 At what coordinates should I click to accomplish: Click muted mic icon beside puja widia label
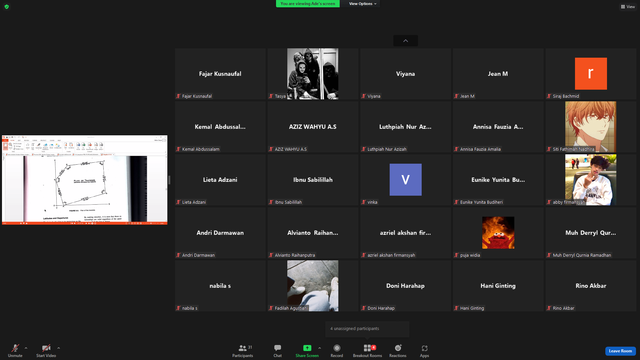[456, 256]
